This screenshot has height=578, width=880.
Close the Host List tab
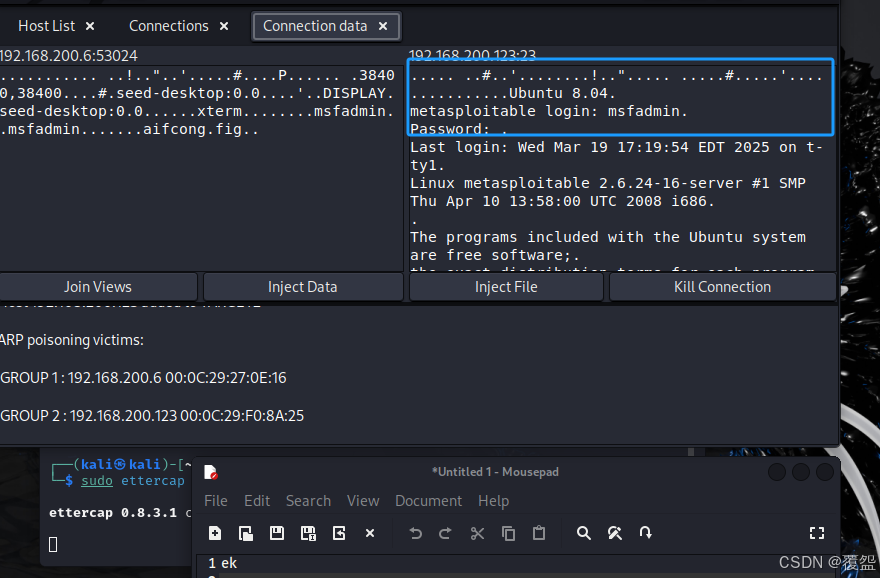(90, 26)
